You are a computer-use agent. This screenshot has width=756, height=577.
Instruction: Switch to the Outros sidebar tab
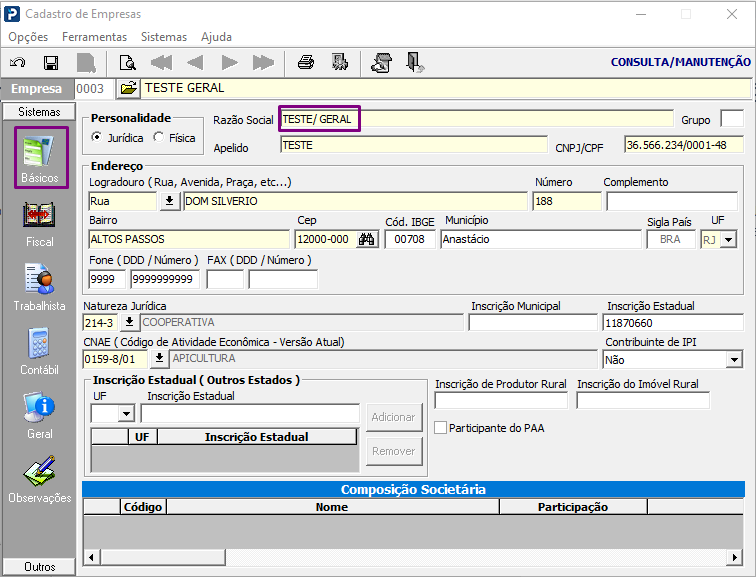pyautogui.click(x=39, y=567)
